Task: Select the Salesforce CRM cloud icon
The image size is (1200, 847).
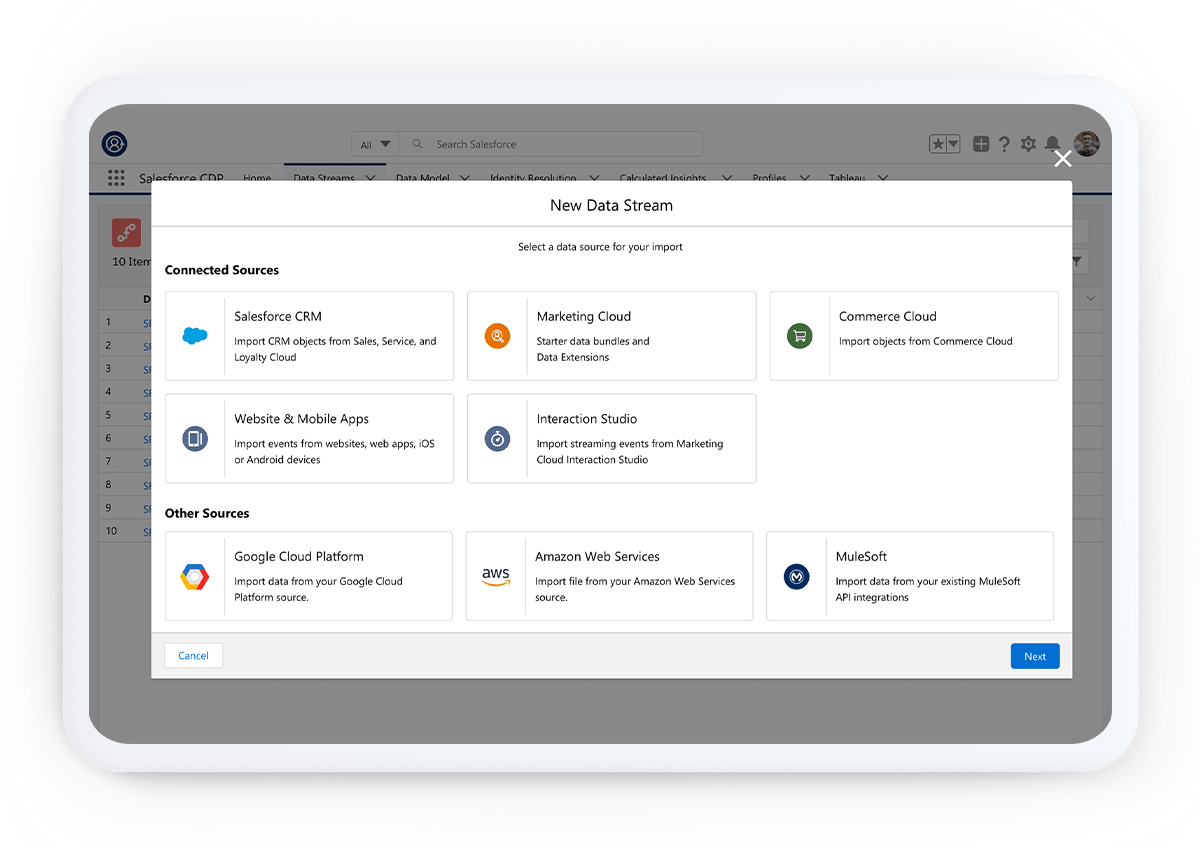Action: point(195,336)
